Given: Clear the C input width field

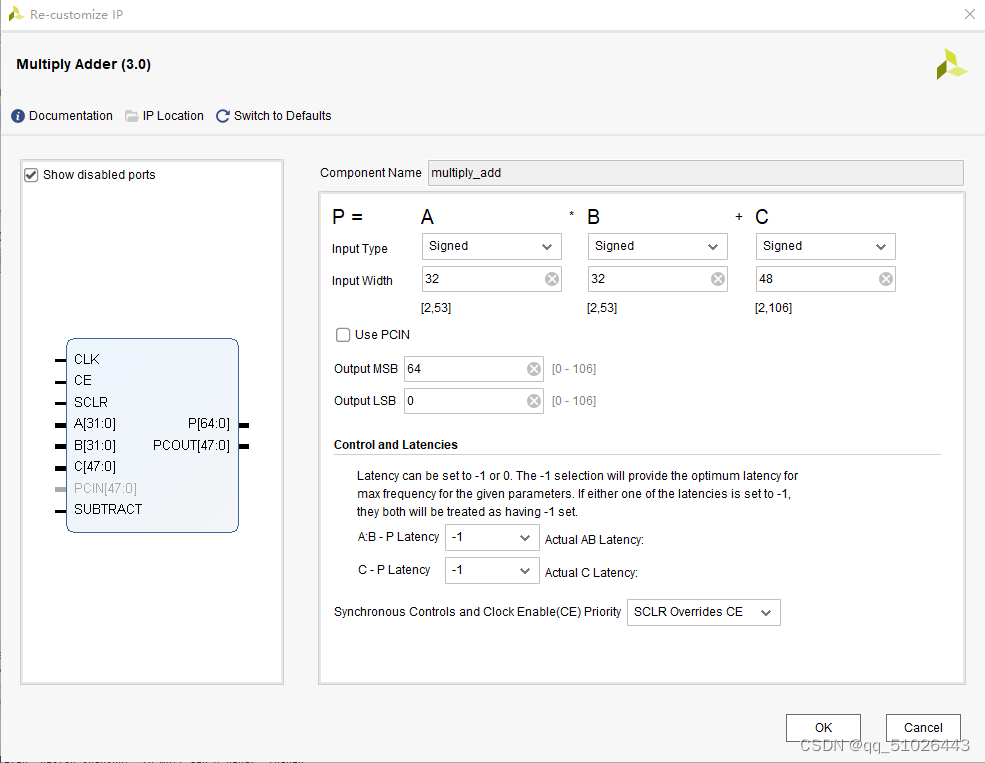Looking at the screenshot, I should point(886,279).
